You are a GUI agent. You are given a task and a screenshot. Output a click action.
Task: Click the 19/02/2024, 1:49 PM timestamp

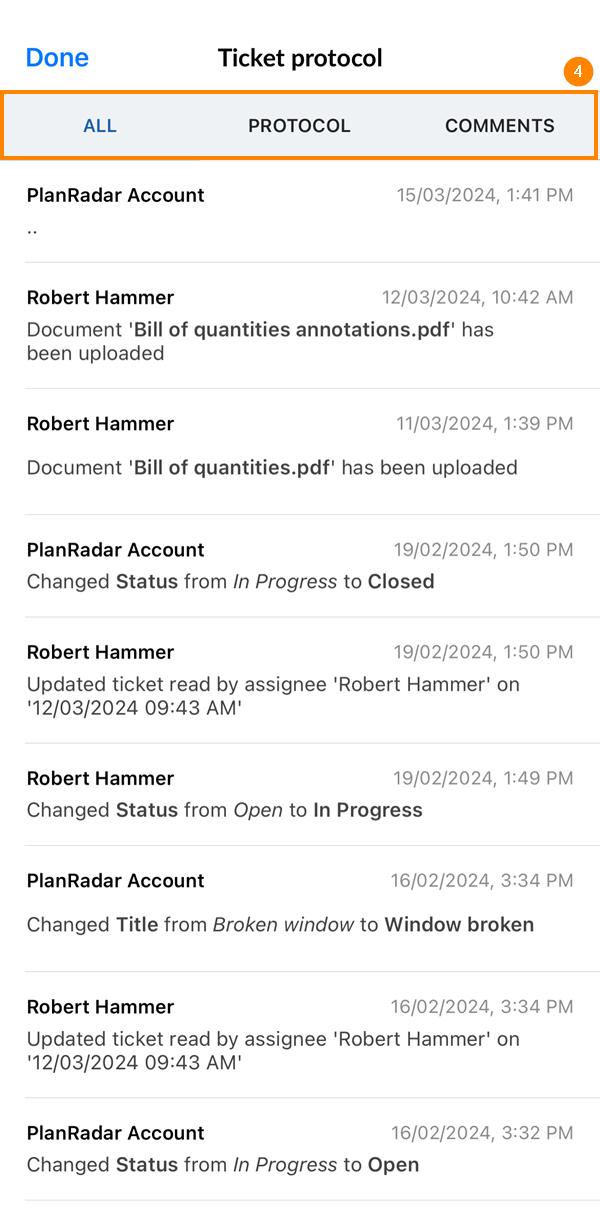tap(483, 778)
